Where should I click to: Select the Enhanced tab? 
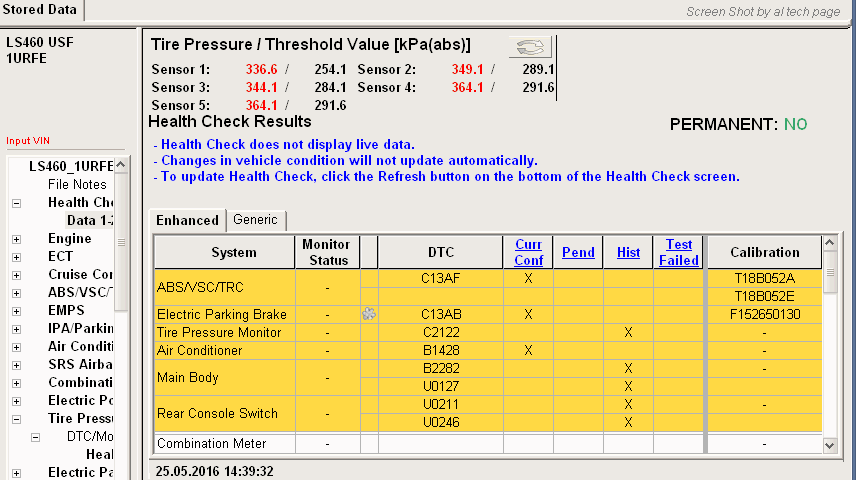[187, 220]
